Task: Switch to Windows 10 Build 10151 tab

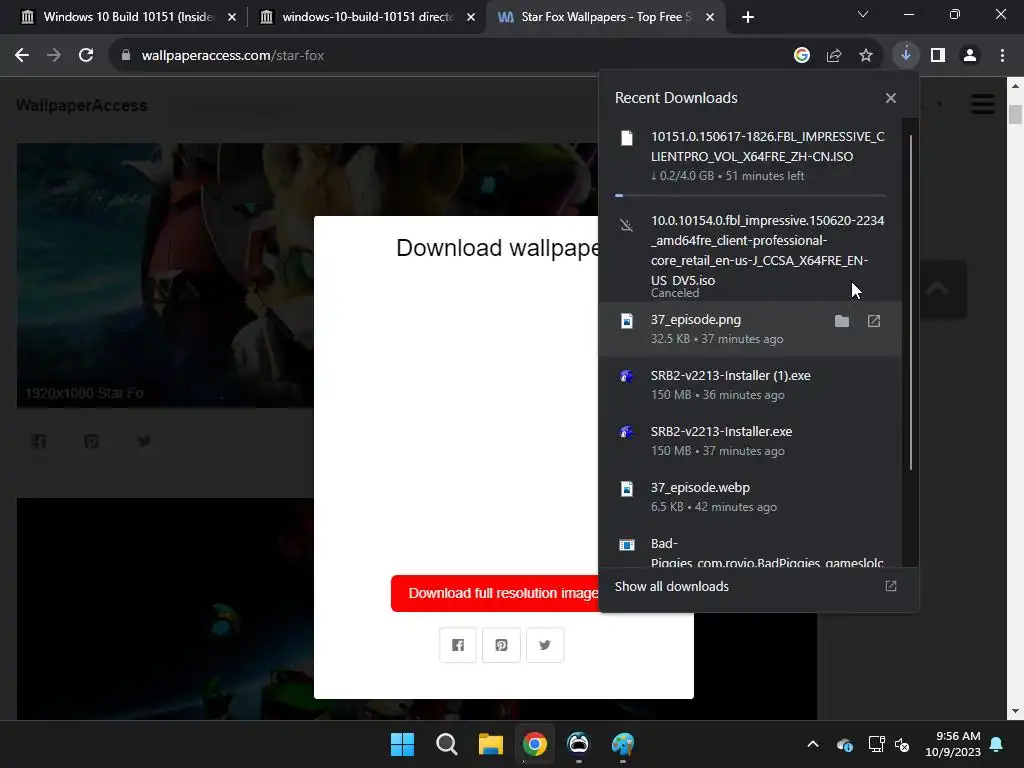Action: point(128,17)
